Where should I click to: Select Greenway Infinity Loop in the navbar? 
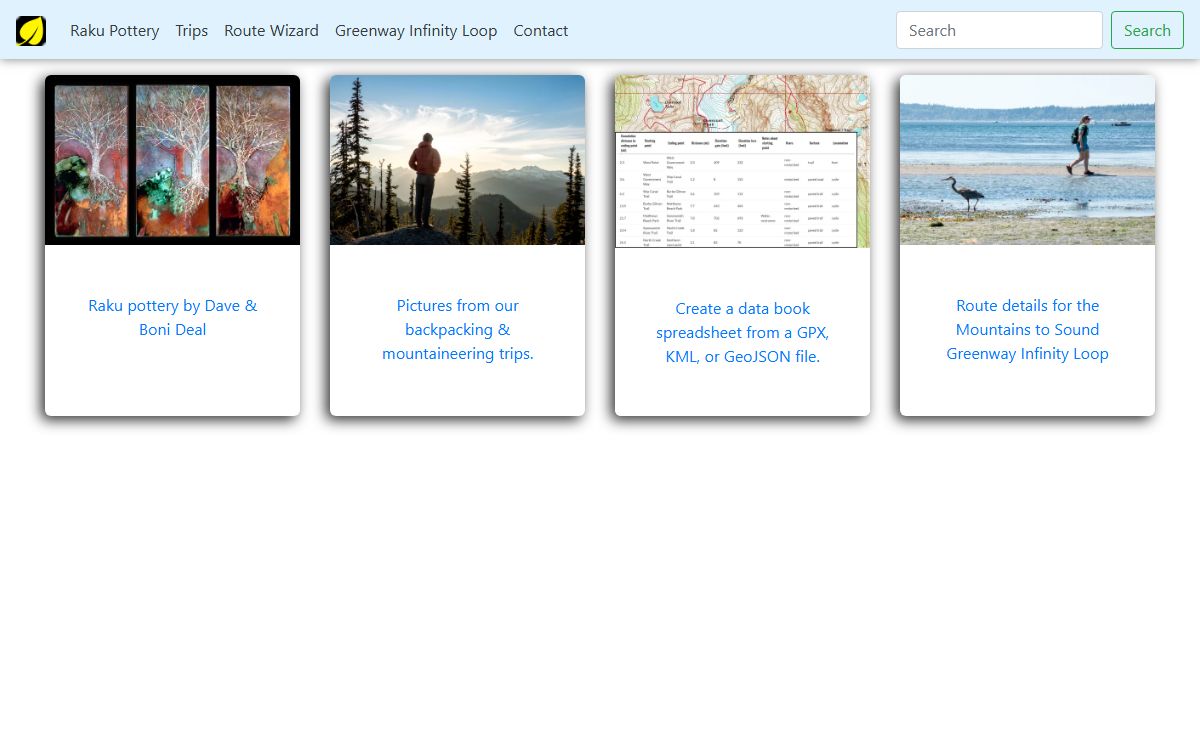point(416,31)
